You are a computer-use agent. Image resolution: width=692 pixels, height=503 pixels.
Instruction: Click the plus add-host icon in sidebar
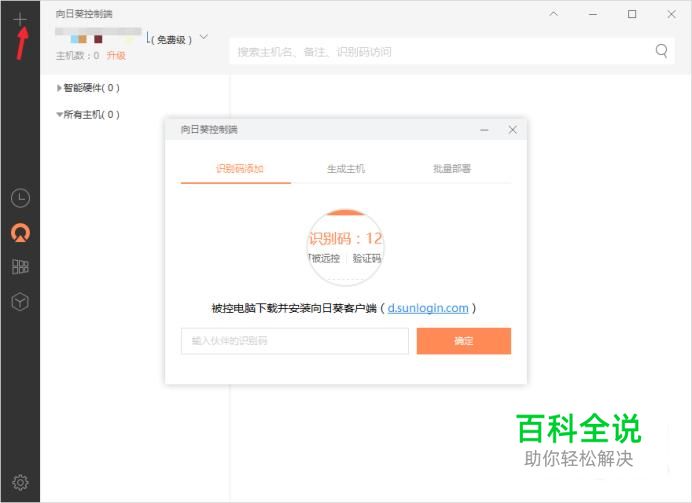20,19
